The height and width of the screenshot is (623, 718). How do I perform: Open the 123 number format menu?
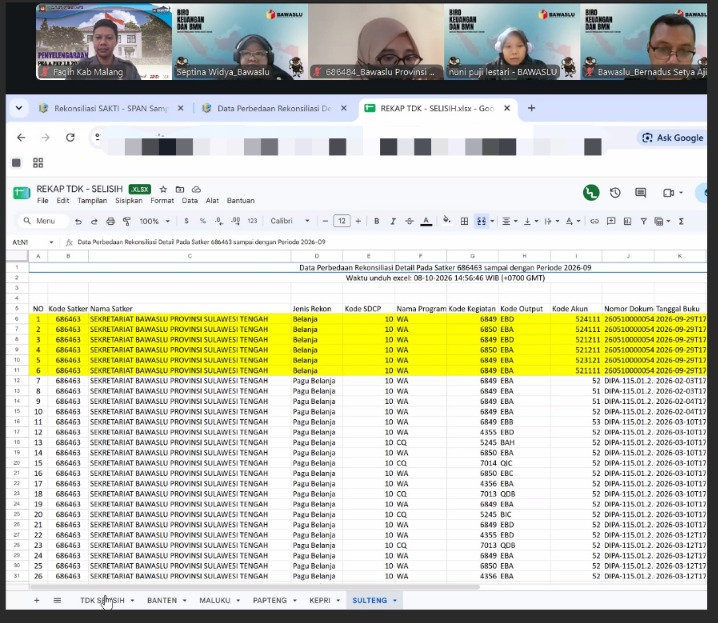pyautogui.click(x=252, y=221)
